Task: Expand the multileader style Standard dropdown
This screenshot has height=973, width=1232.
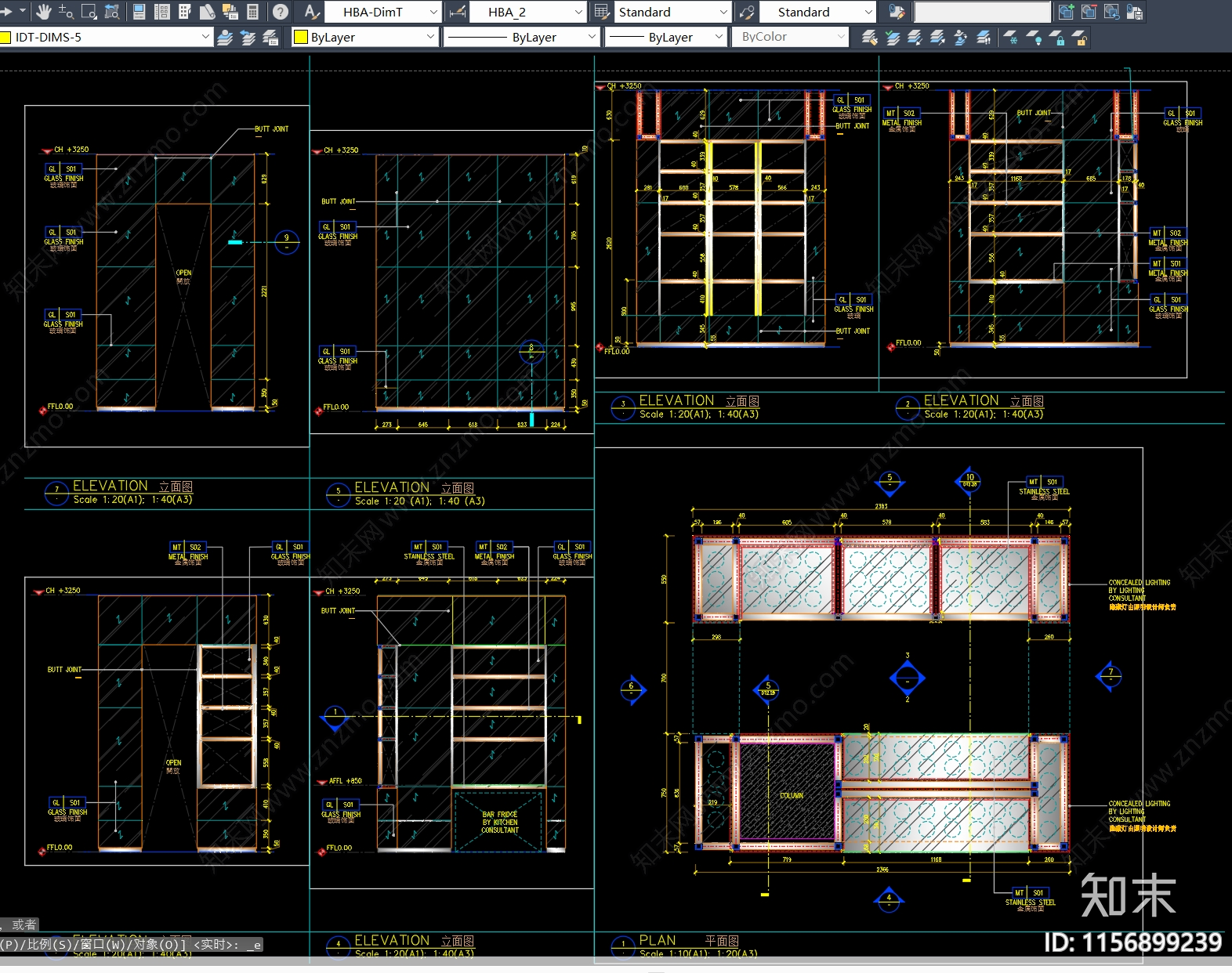Action: click(868, 12)
